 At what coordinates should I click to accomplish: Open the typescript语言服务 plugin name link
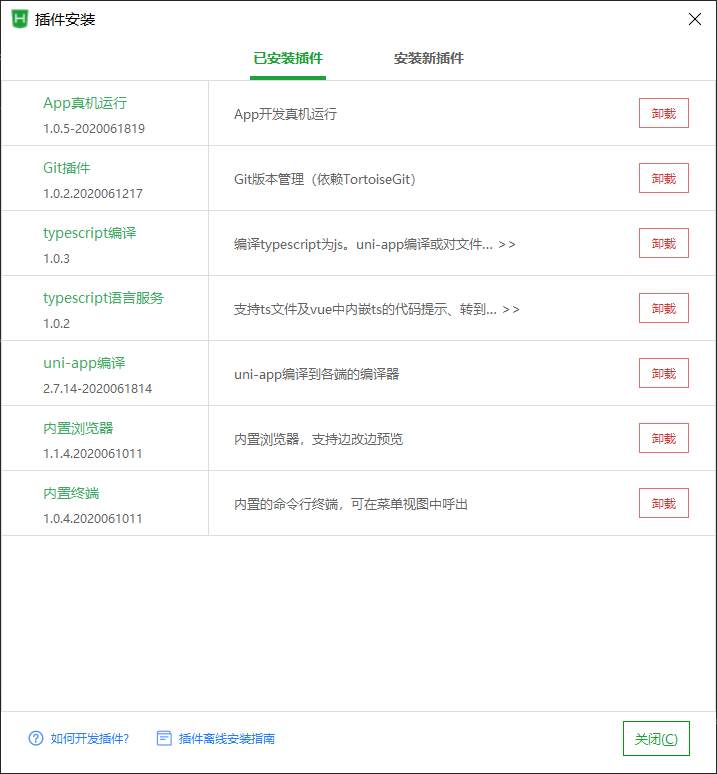pyautogui.click(x=103, y=298)
